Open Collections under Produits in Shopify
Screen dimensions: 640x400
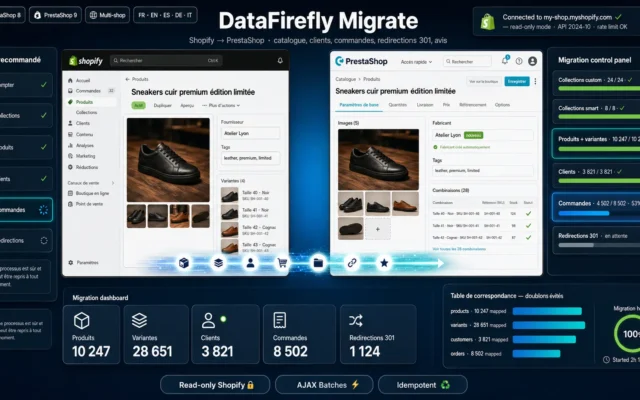point(87,112)
